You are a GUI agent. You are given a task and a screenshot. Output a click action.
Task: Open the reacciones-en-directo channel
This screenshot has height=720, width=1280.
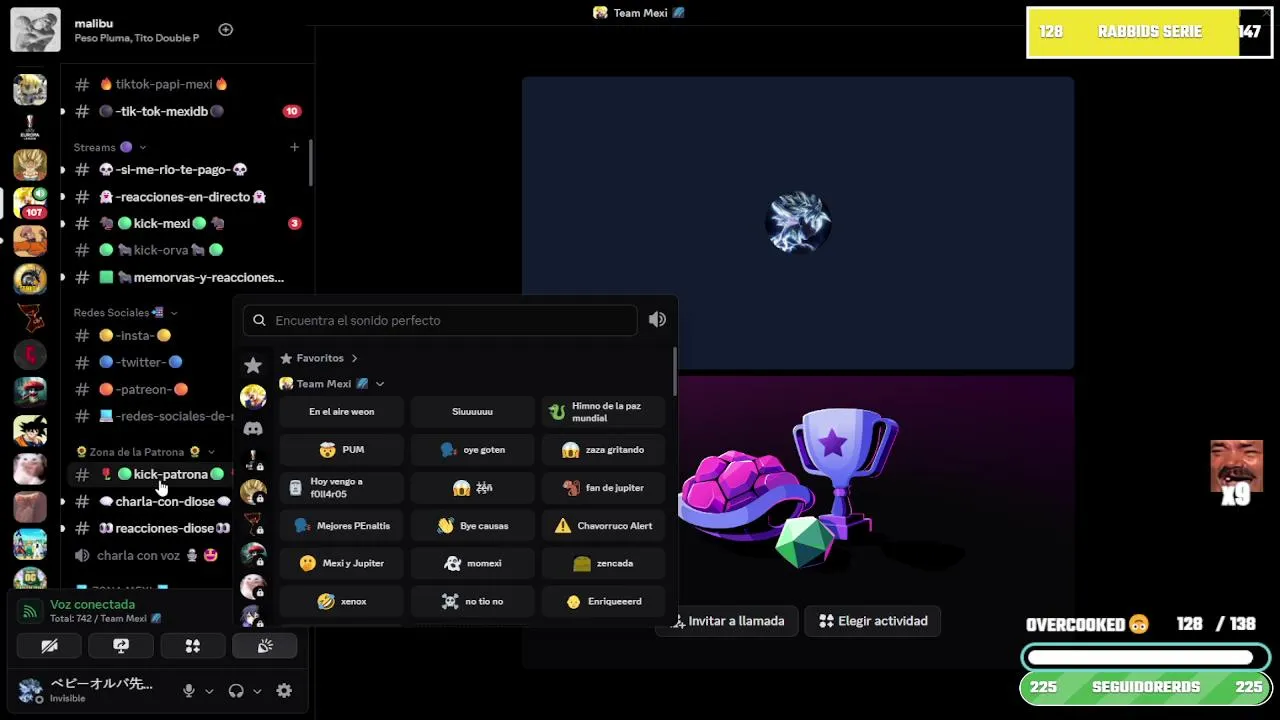pos(186,197)
